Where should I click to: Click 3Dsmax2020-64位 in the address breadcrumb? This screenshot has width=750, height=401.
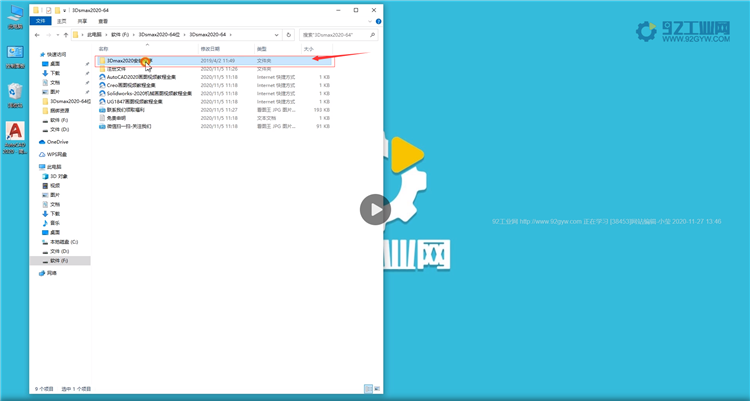coord(159,35)
